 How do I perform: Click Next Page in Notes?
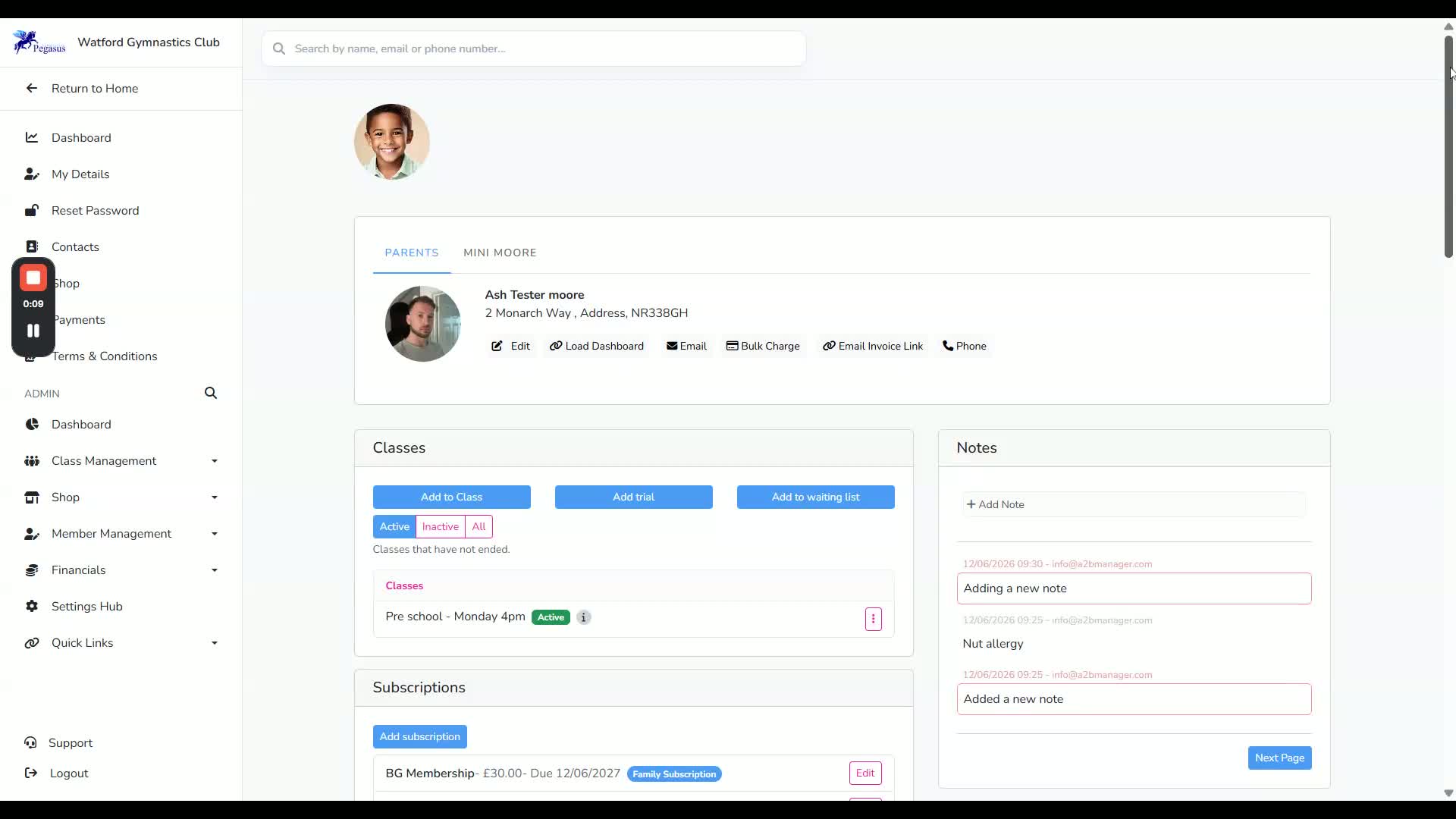pyautogui.click(x=1279, y=758)
